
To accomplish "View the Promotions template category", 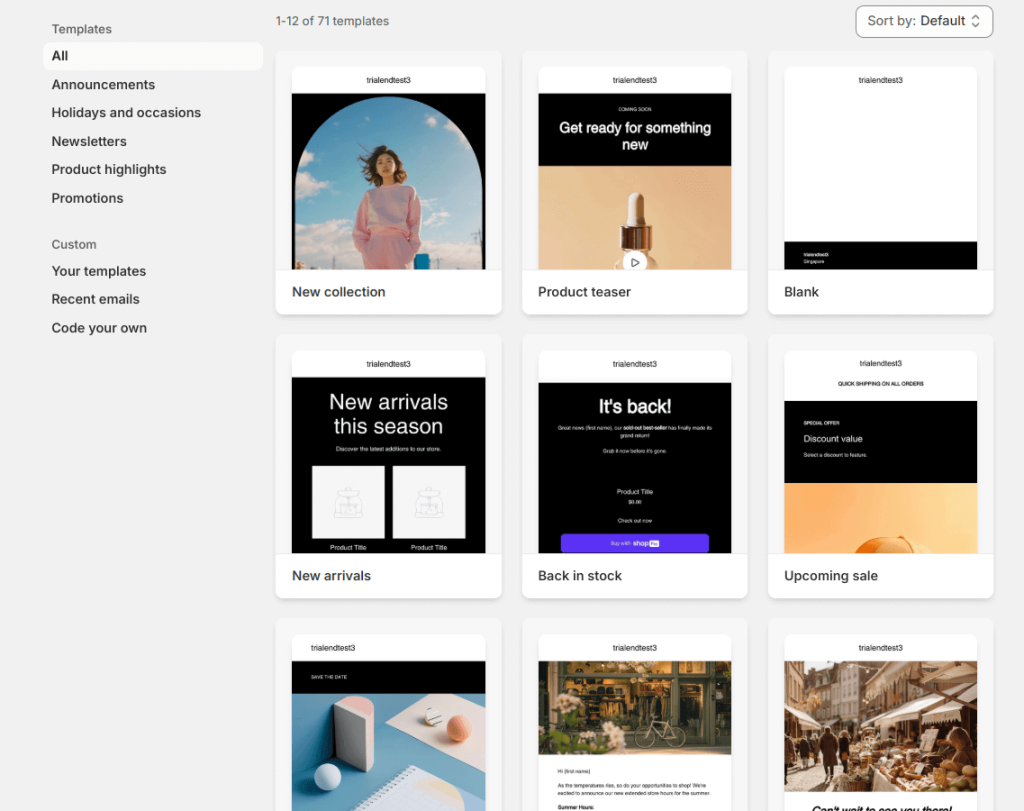I will coord(88,199).
